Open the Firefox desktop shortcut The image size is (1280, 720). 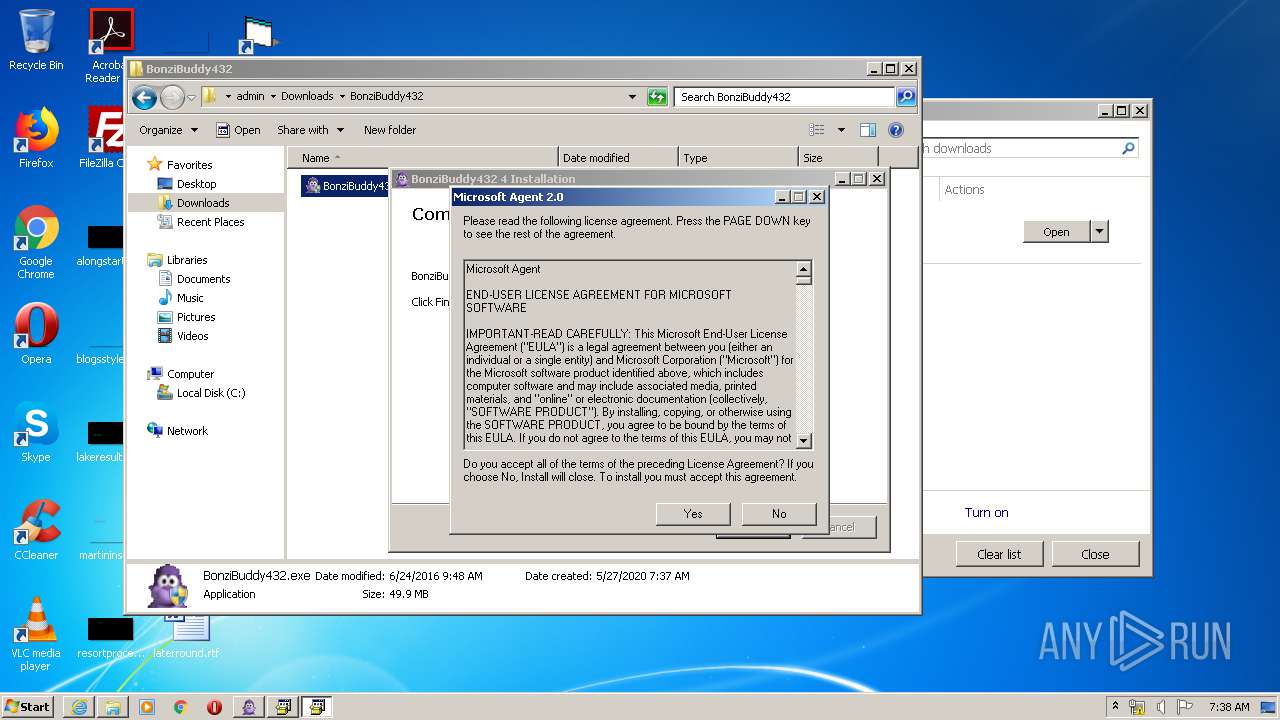(36, 138)
